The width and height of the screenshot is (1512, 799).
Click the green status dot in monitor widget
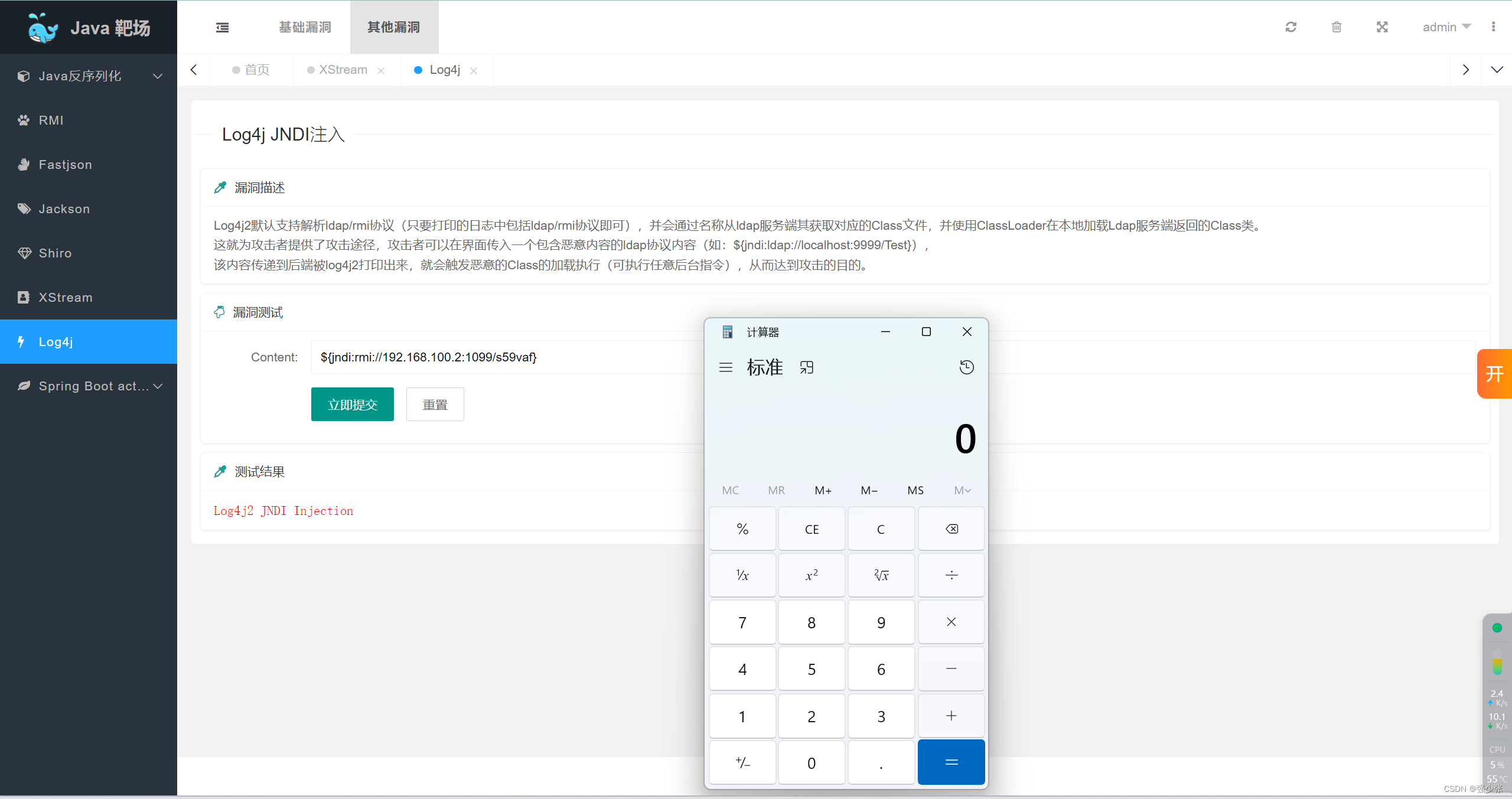(x=1497, y=628)
